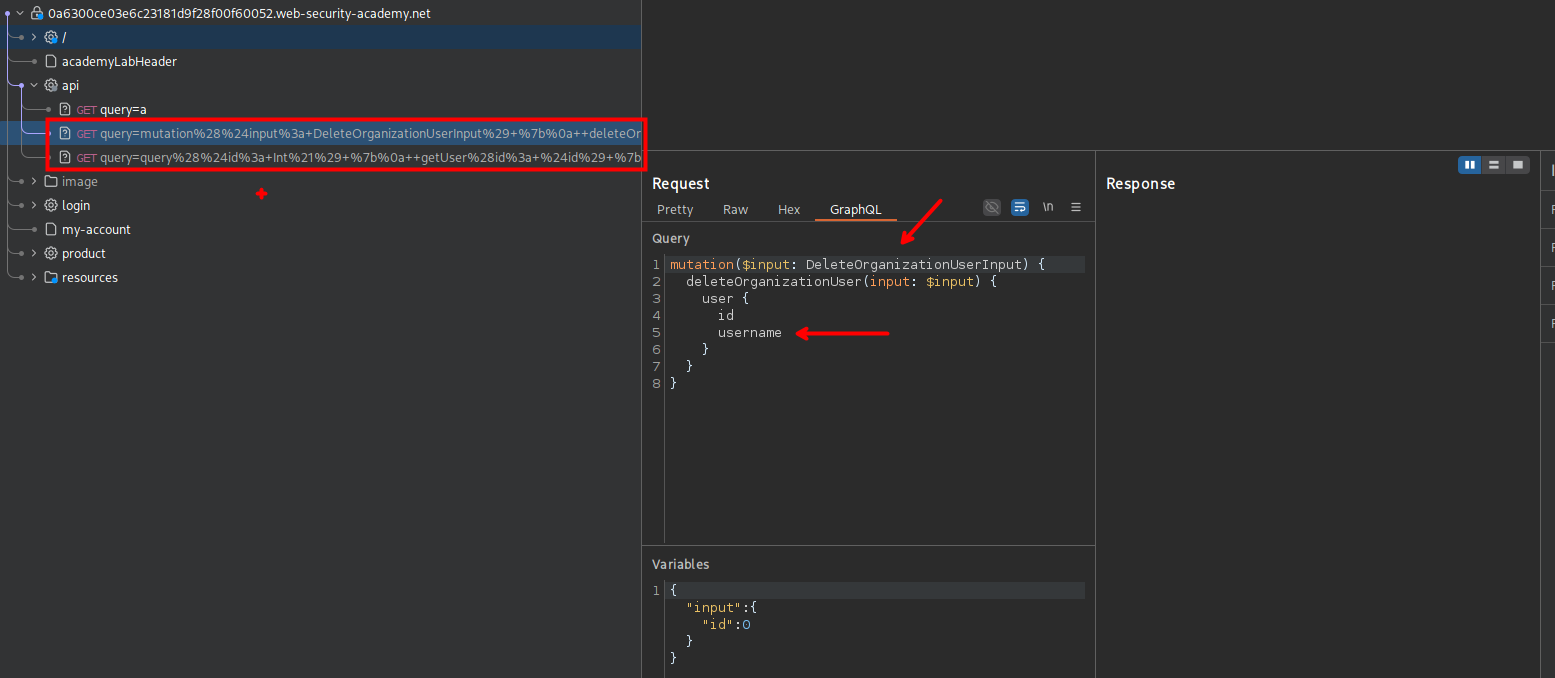Toggle word wrap in request editor

point(1019,208)
